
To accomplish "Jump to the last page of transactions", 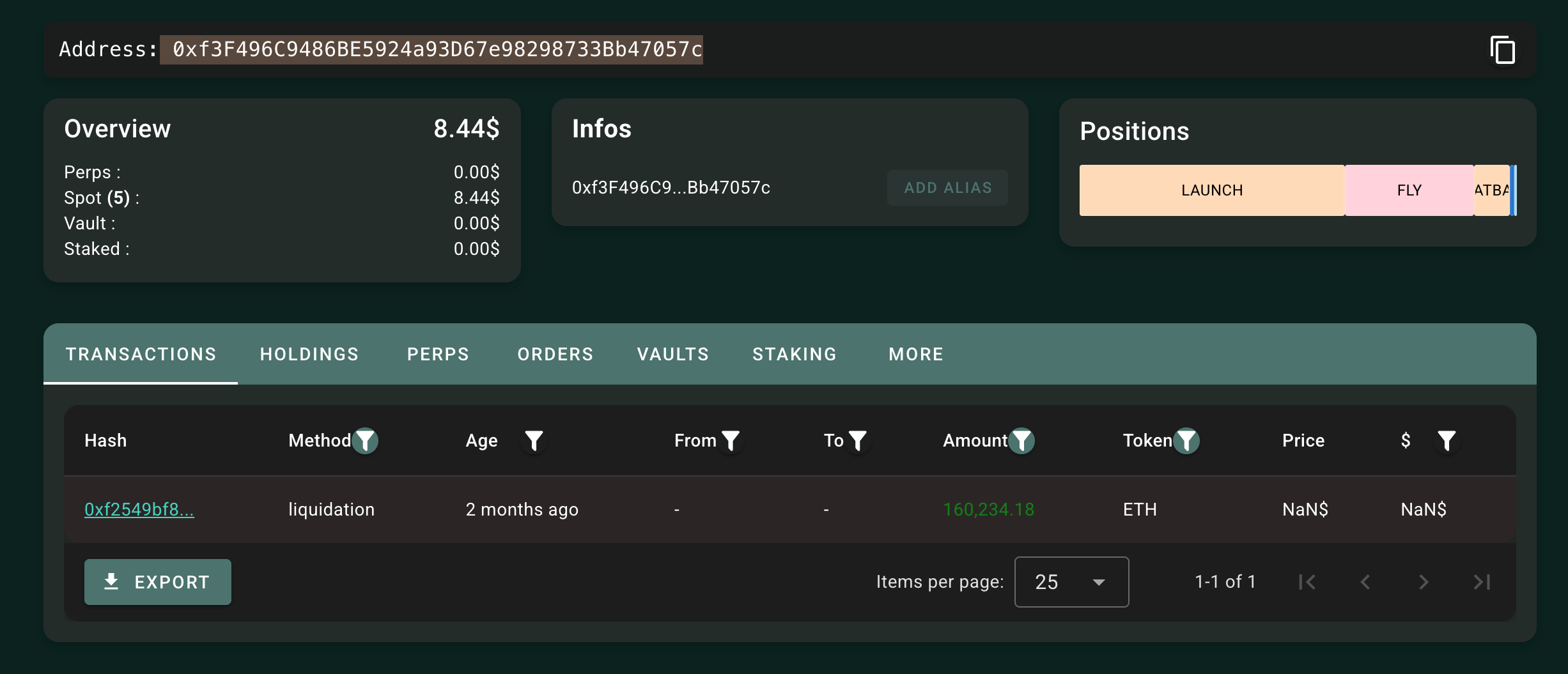I will [1481, 581].
